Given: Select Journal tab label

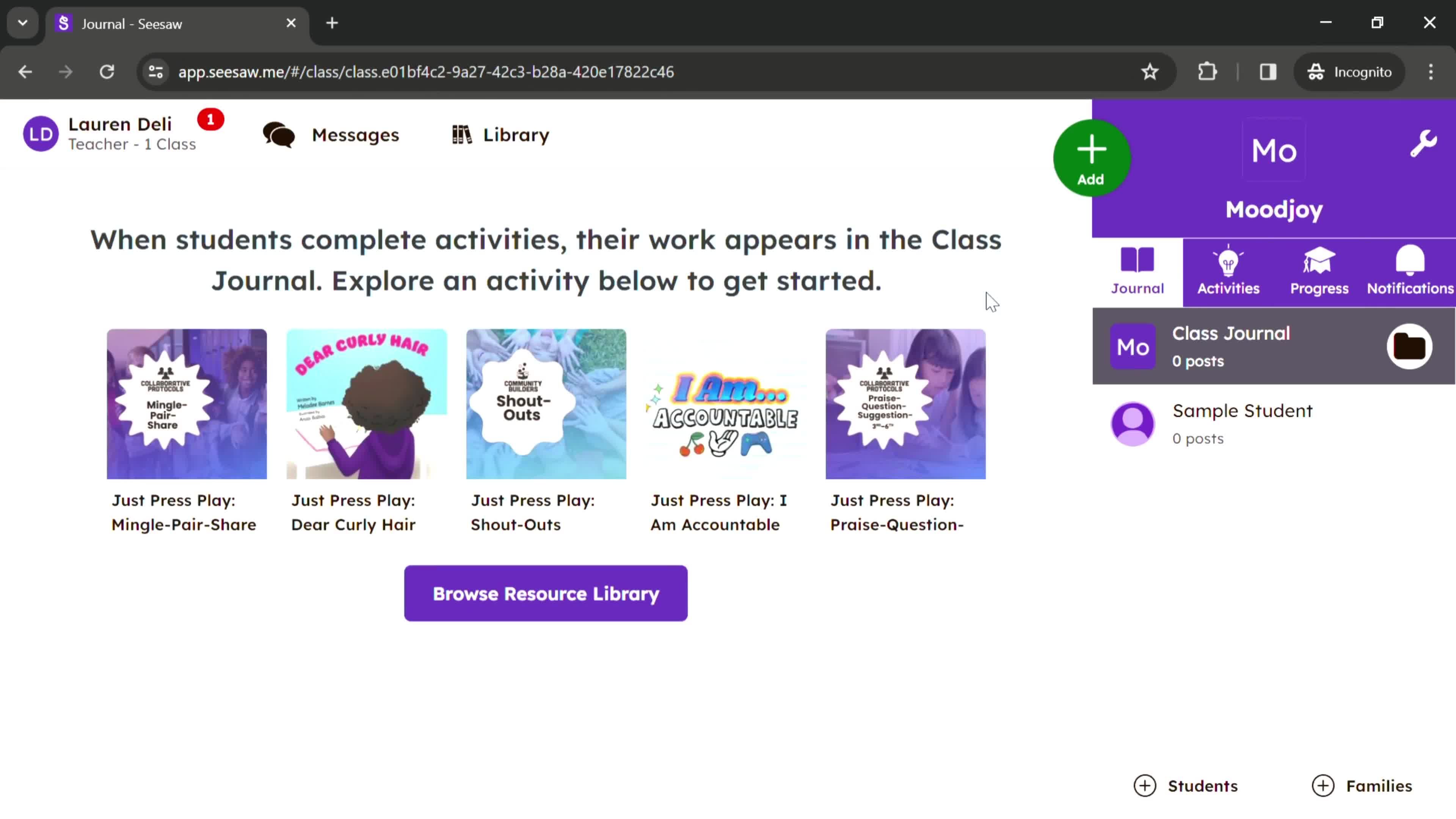Looking at the screenshot, I should tap(1137, 288).
